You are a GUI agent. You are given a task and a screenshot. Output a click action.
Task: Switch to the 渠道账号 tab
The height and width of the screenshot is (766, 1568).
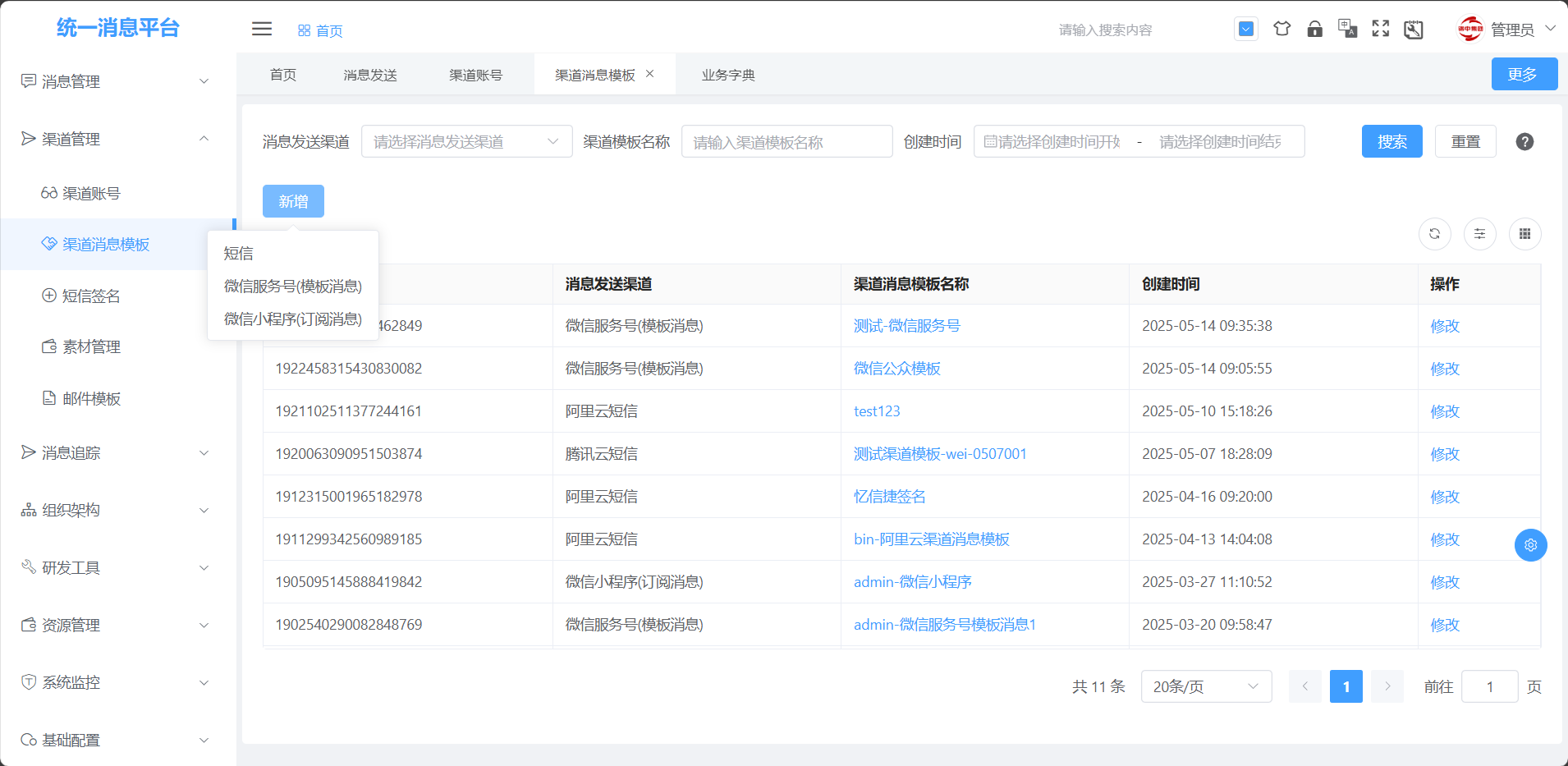tap(476, 75)
